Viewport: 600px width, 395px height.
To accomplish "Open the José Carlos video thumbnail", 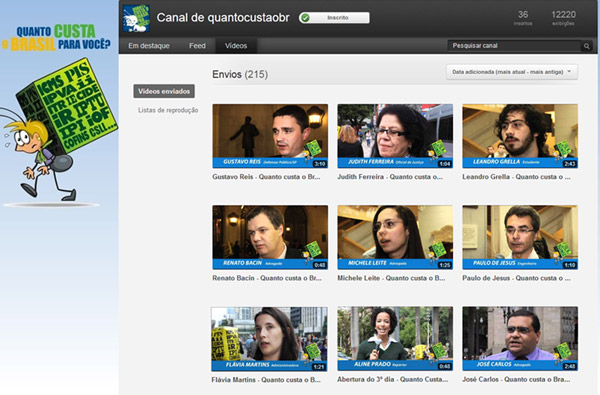I will 520,338.
